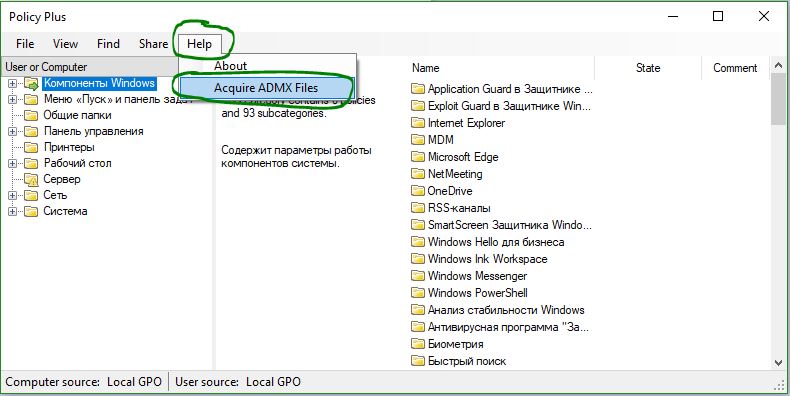Click the Система folder icon in tree
This screenshot has height=396, width=790.
[x=31, y=212]
